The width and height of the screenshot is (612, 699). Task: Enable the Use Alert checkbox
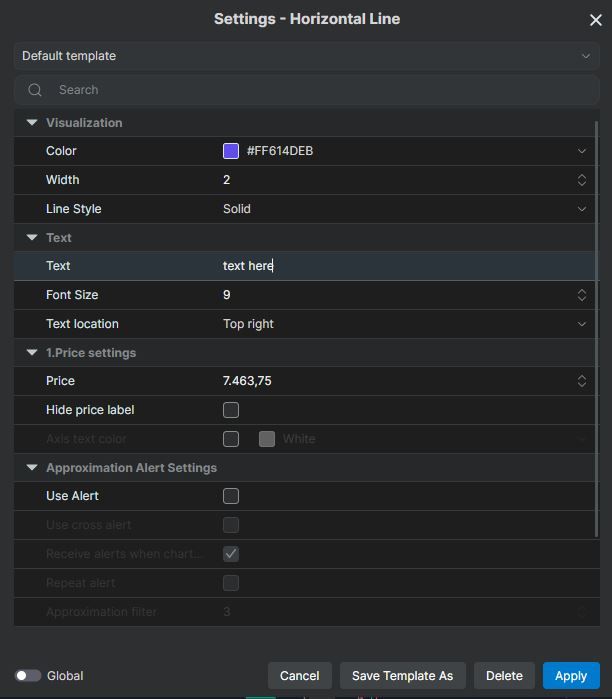click(x=231, y=496)
